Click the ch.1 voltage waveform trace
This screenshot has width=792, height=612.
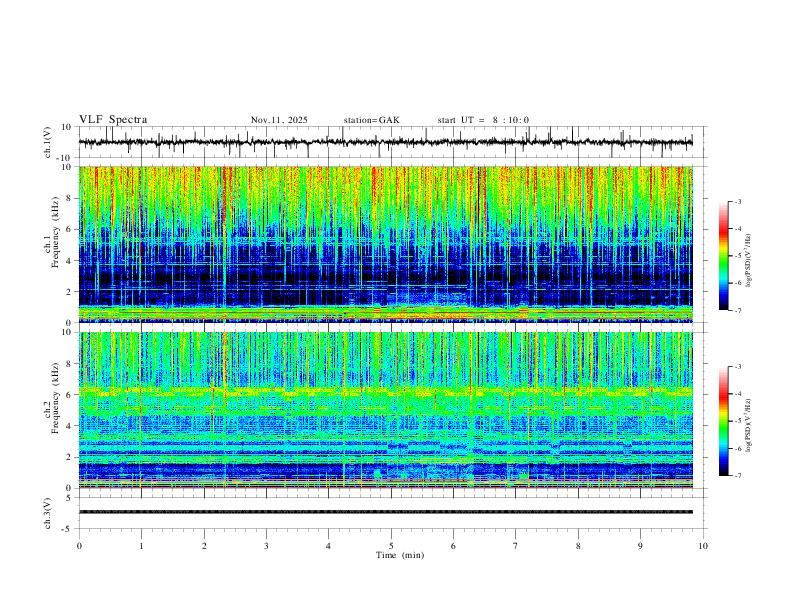[x=385, y=142]
